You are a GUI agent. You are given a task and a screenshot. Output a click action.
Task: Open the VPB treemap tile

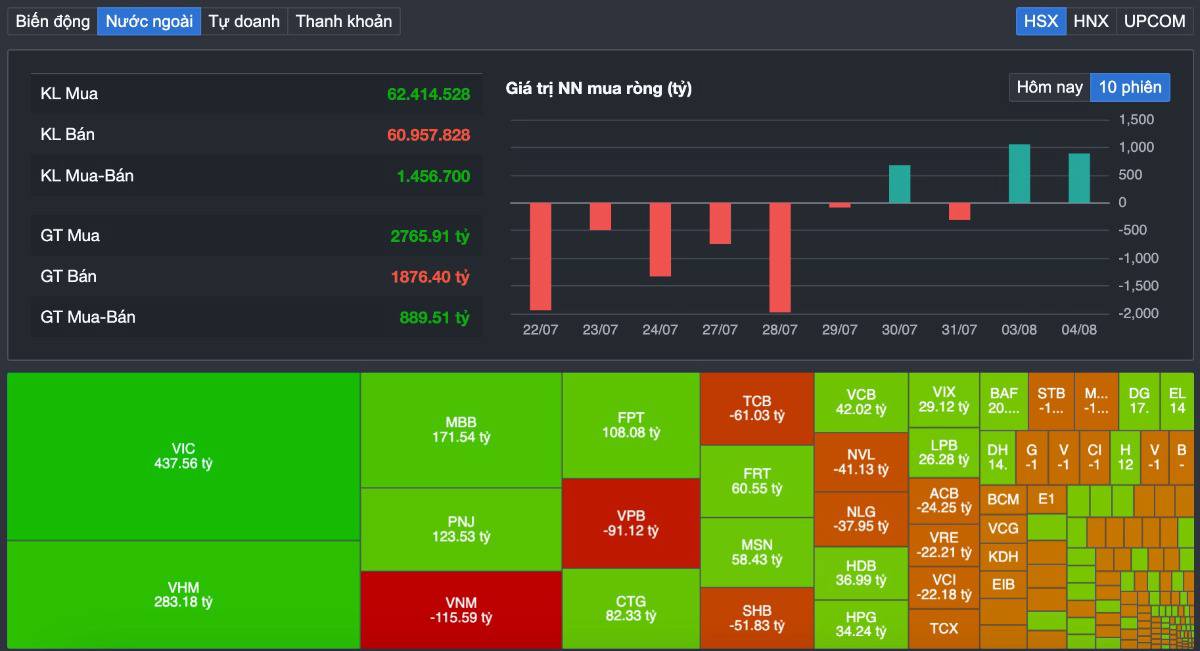(631, 523)
